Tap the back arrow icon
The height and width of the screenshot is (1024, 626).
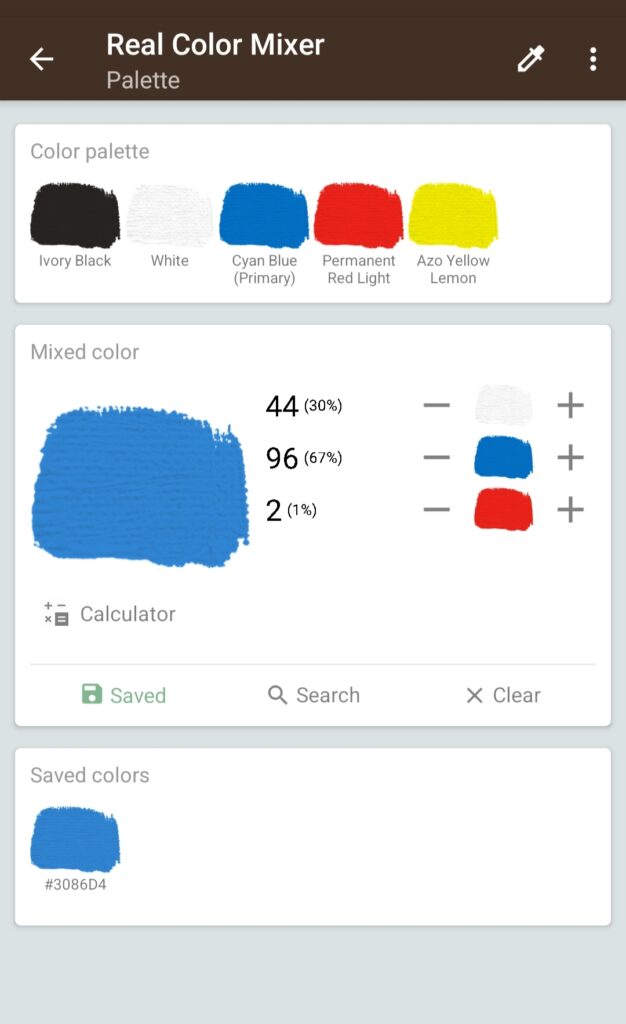tap(41, 59)
